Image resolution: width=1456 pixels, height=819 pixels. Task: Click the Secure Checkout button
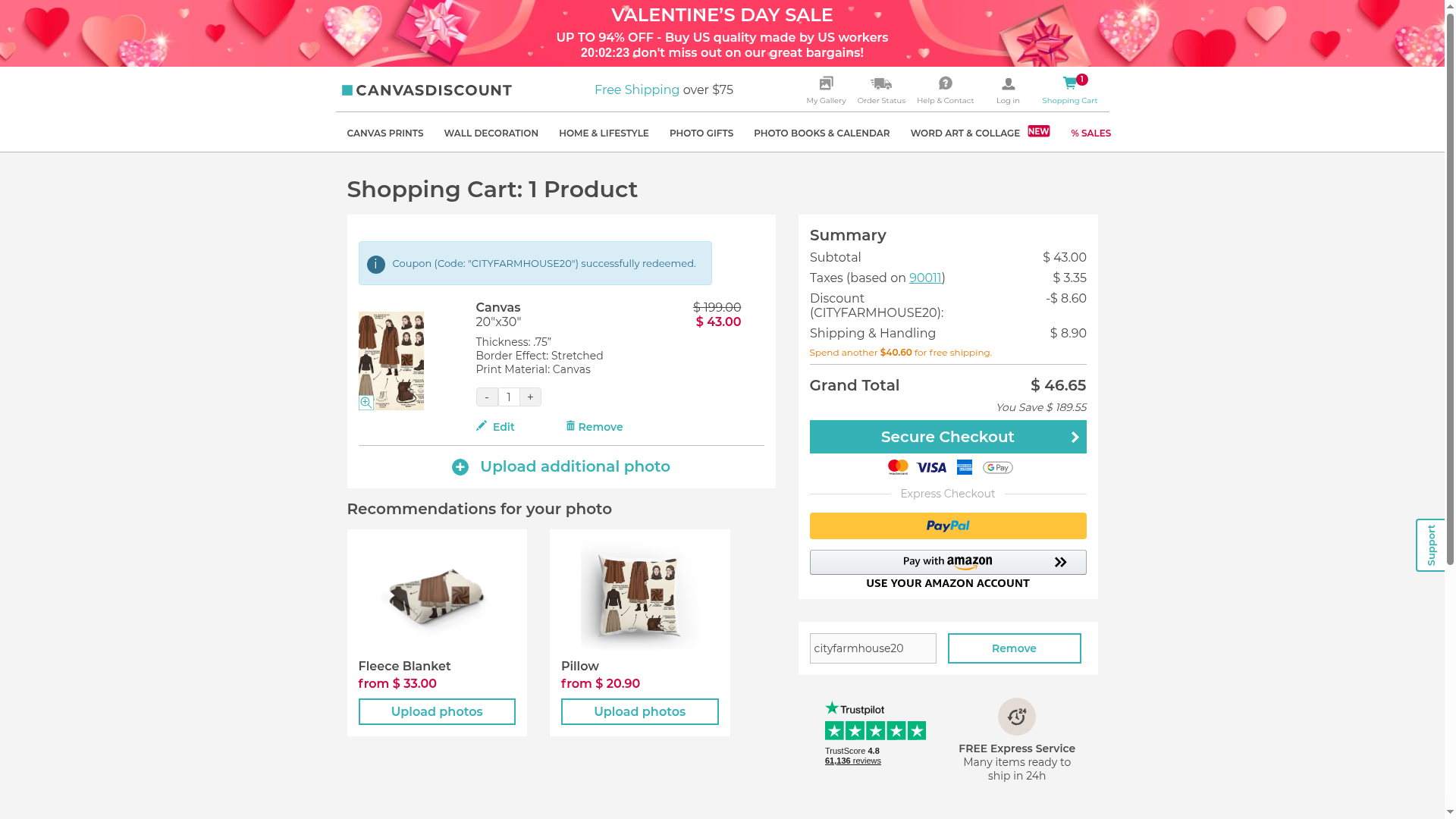(947, 437)
